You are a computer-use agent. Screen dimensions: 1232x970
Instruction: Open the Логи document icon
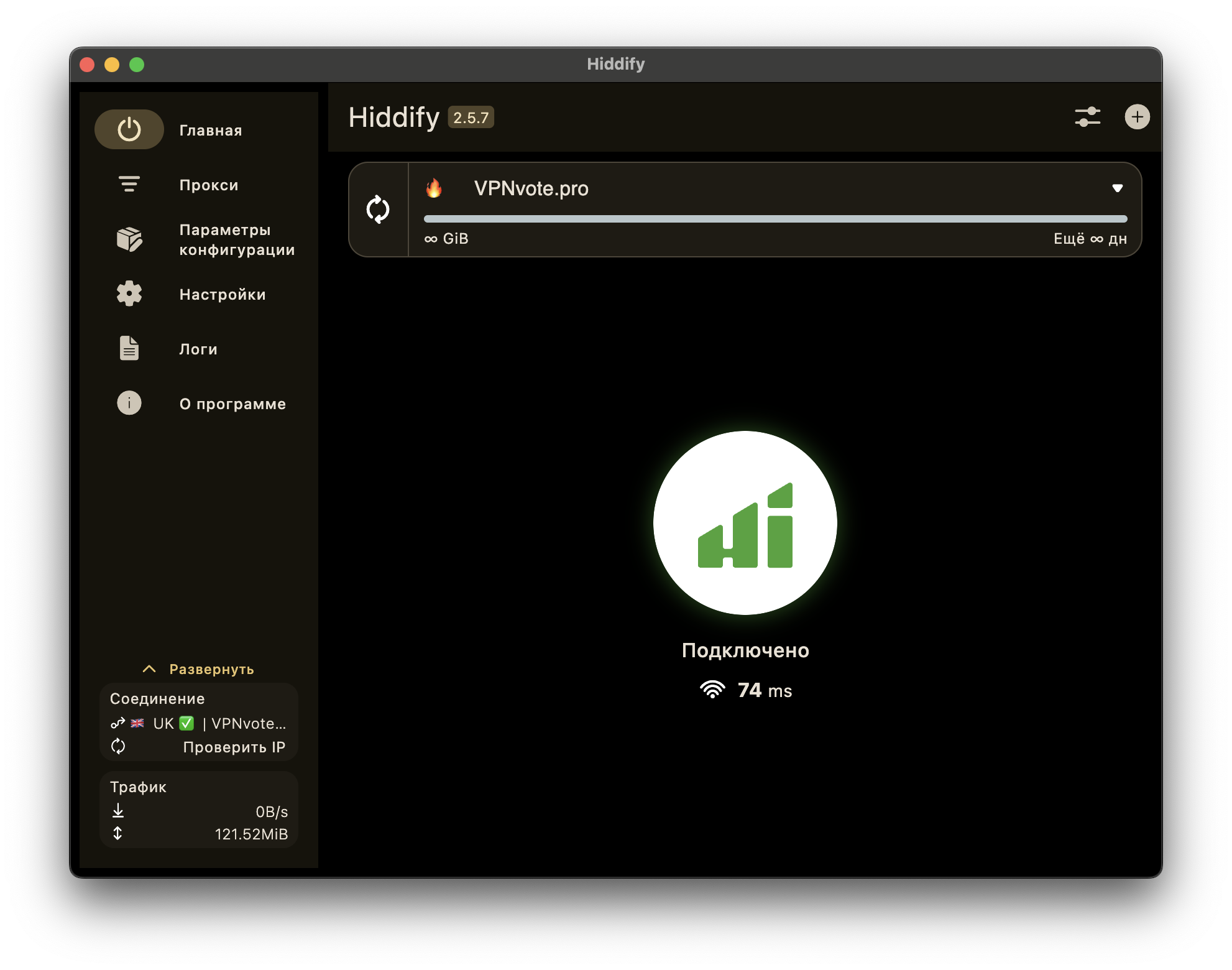[129, 348]
